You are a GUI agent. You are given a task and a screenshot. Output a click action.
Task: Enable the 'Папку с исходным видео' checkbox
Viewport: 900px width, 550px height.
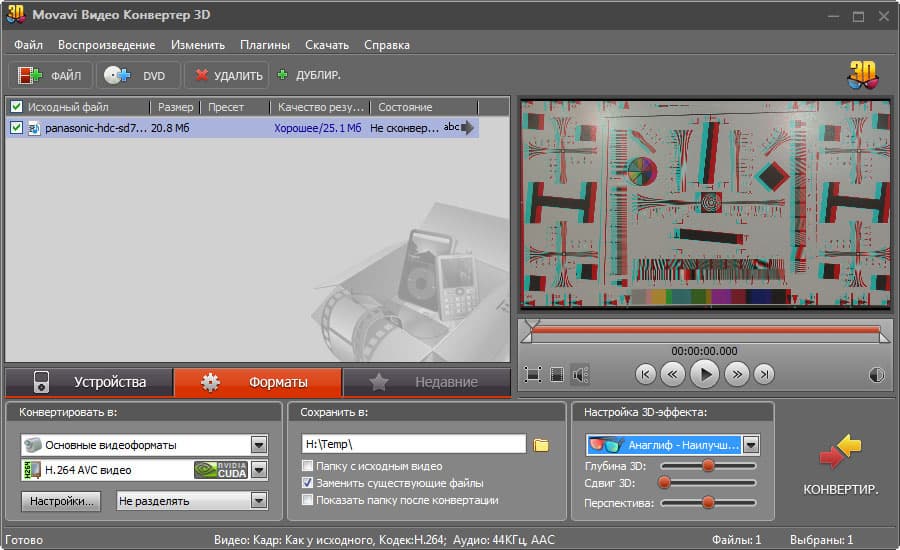tap(308, 466)
